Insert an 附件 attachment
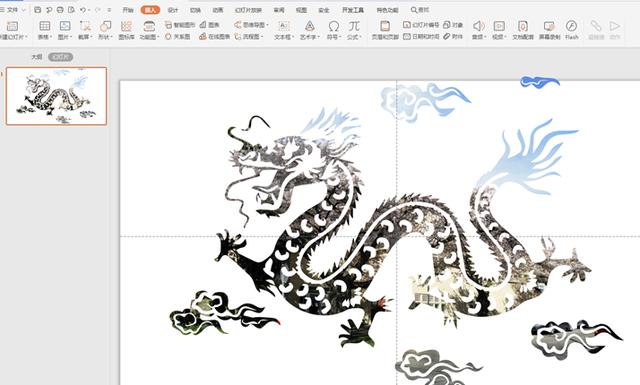This screenshot has height=385, width=640. (x=453, y=36)
